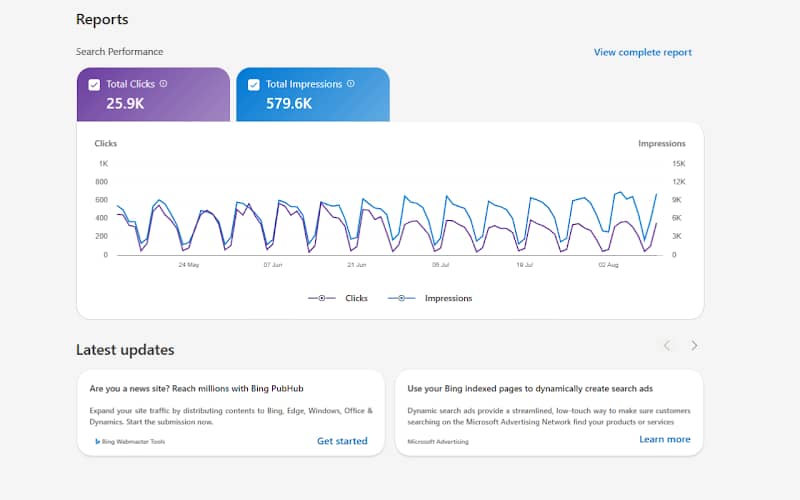Toggle Clicks series via legend label
Screen dimensions: 800x500
pyautogui.click(x=356, y=298)
